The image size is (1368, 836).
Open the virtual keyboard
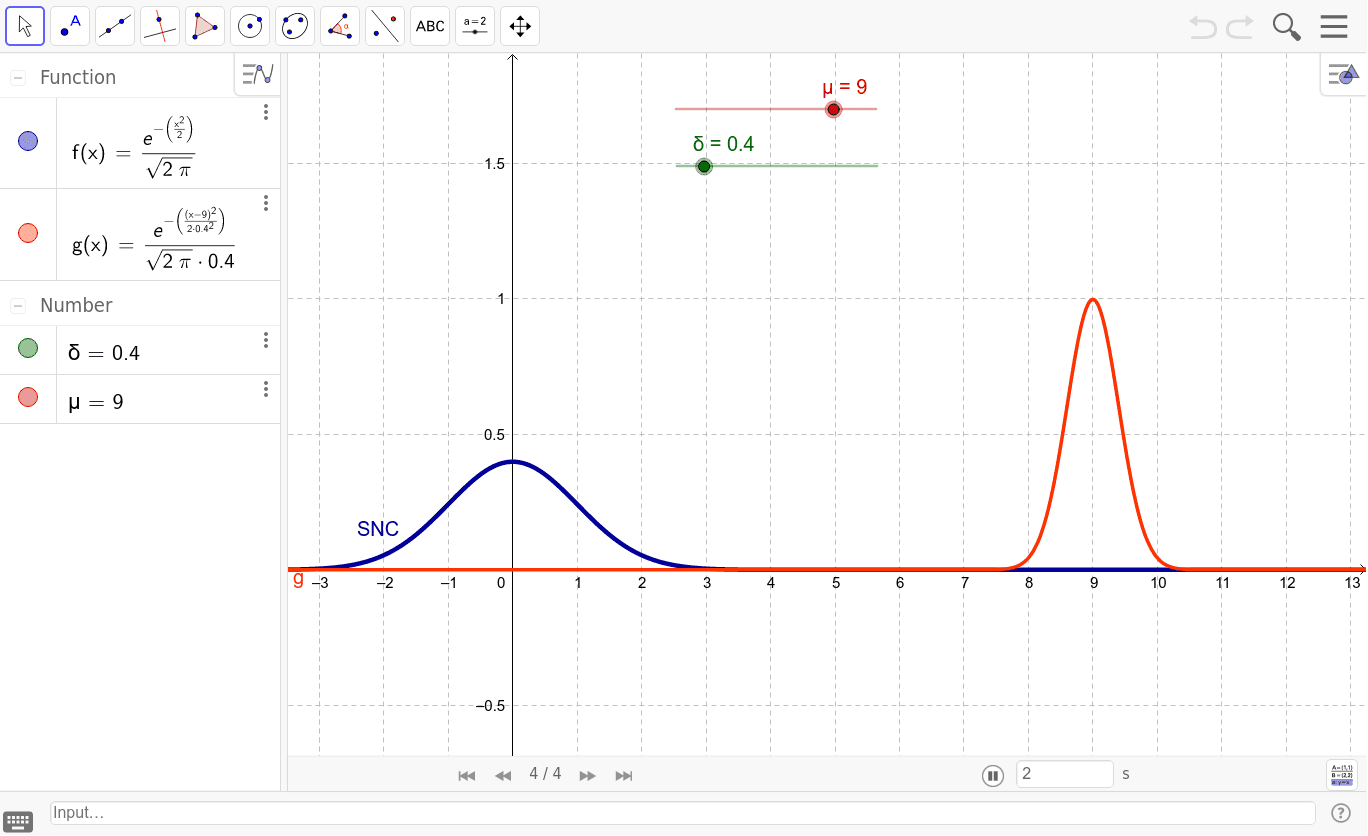(x=19, y=820)
